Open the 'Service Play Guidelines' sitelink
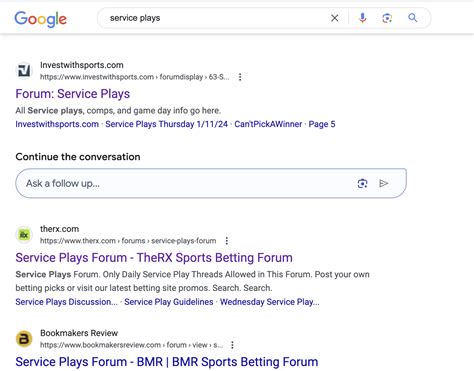 pos(169,302)
